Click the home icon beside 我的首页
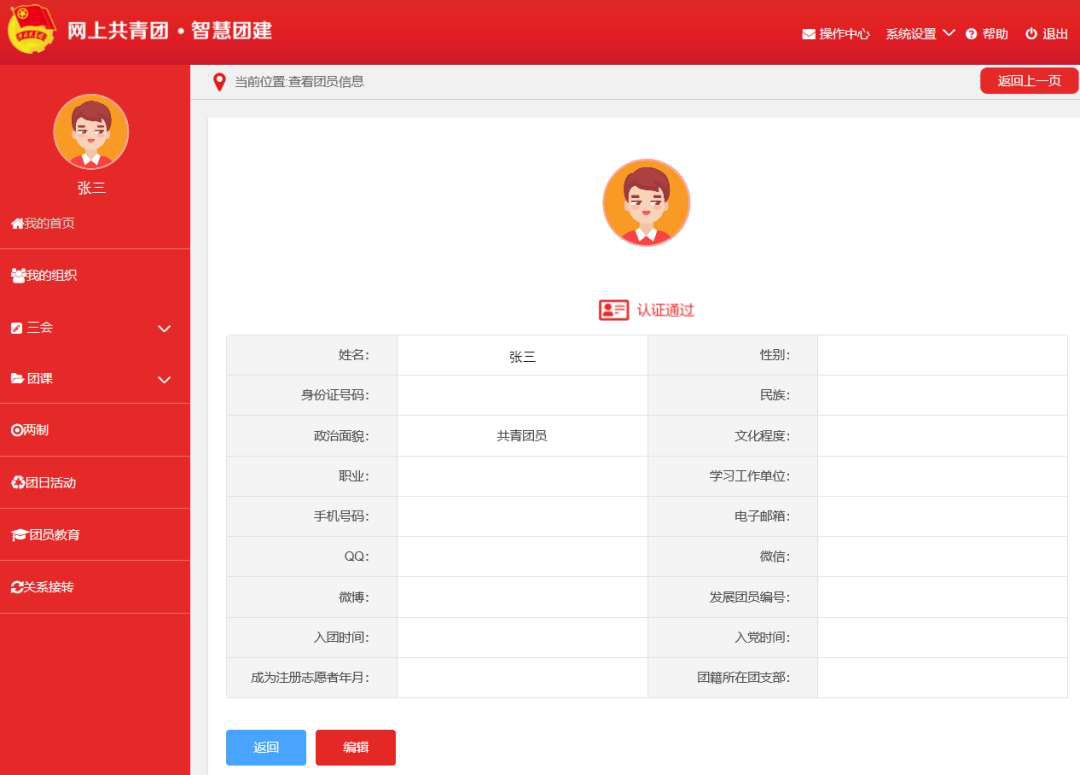Viewport: 1080px width, 775px height. (17, 223)
